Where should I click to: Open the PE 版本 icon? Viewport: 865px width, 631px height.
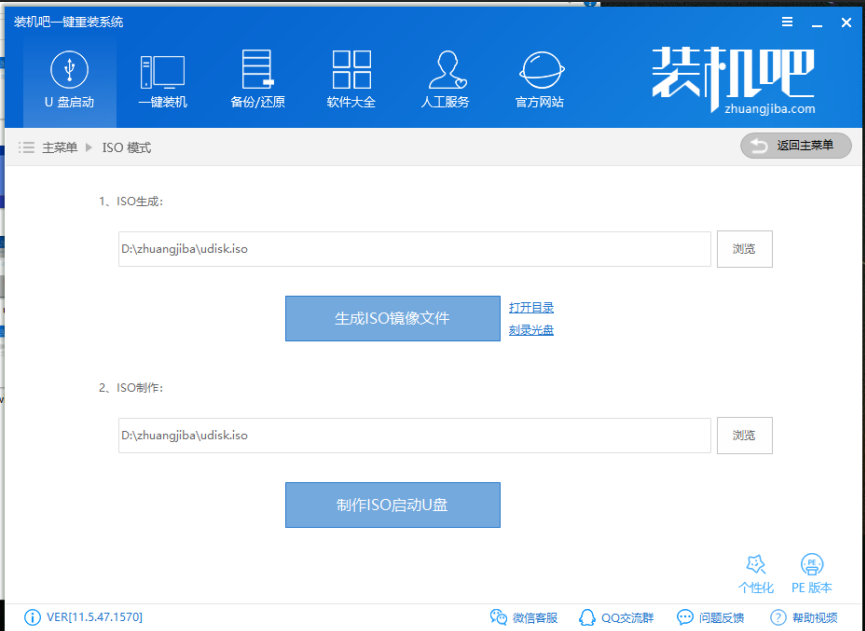[x=812, y=574]
